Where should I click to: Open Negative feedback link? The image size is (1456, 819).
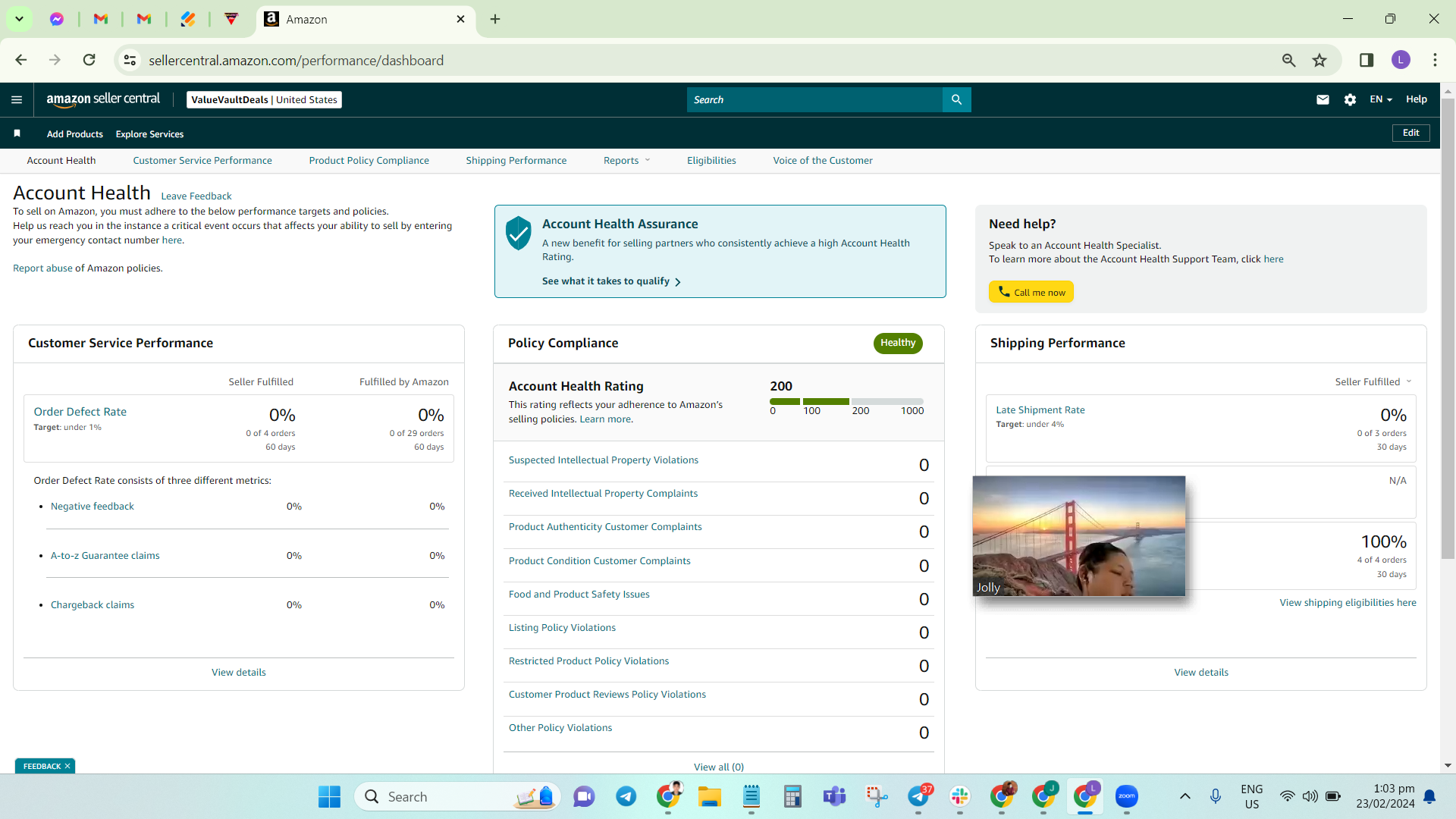(93, 506)
